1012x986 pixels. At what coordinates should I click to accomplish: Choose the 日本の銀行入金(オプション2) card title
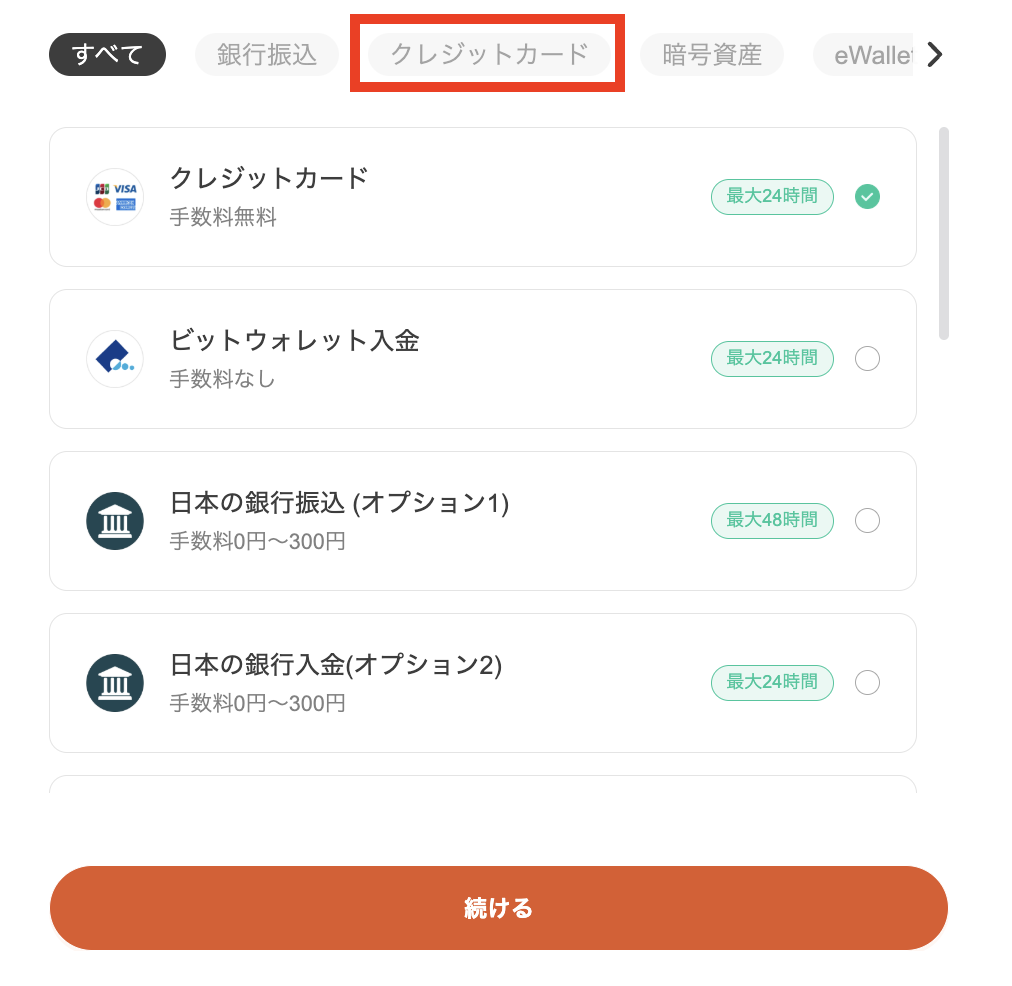336,665
